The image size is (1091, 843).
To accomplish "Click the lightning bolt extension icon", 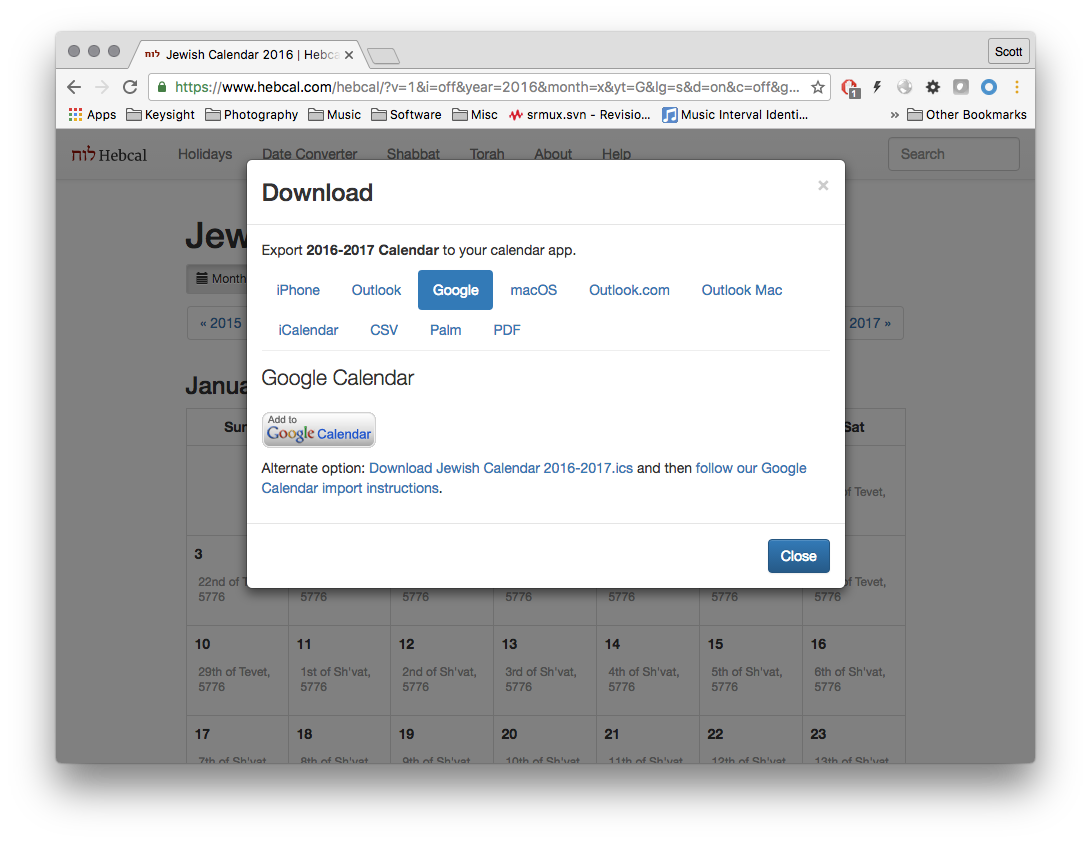I will (877, 87).
